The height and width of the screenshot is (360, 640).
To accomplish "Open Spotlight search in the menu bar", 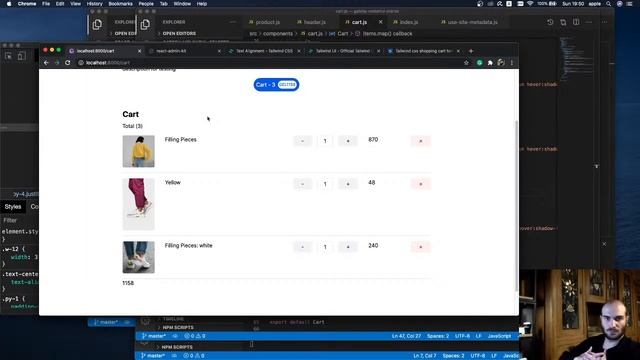I will (609, 4).
